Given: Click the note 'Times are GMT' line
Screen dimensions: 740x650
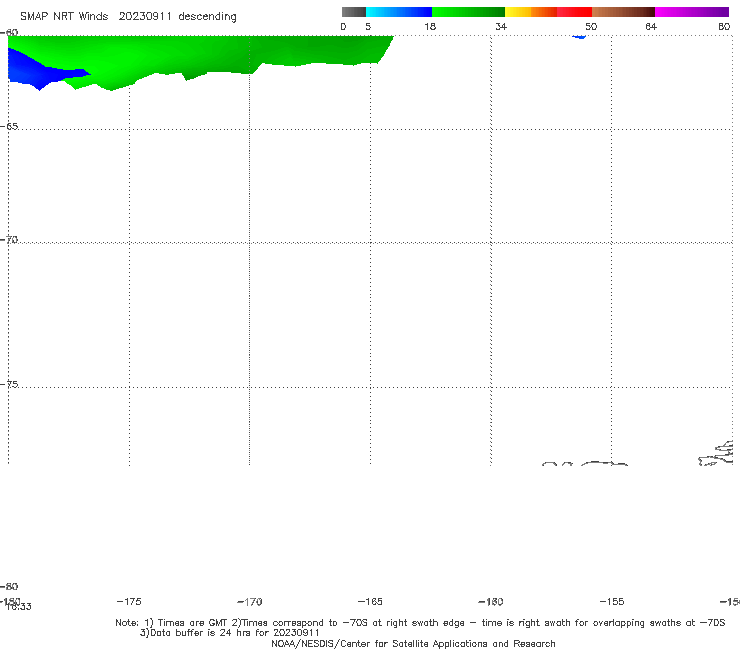Looking at the screenshot, I should [x=420, y=623].
